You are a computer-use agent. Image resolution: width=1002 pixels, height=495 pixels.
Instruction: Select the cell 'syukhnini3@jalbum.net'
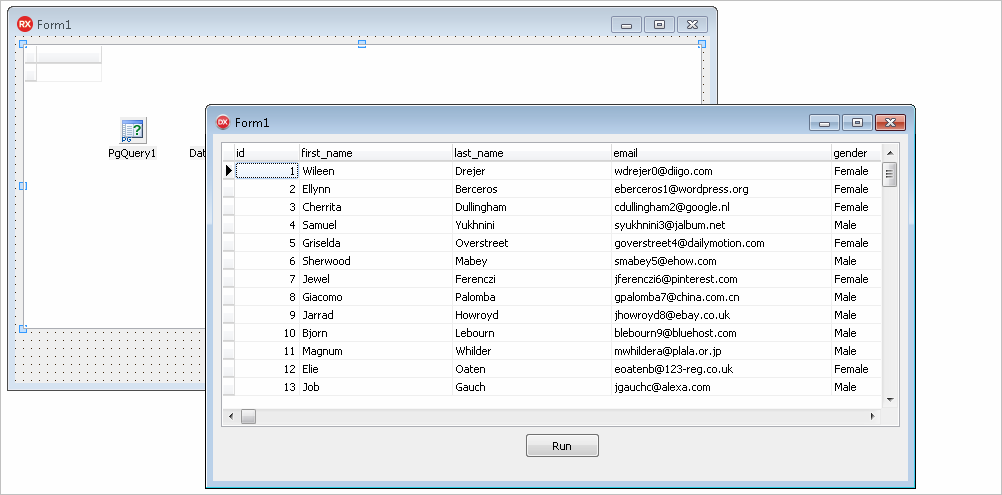tap(721, 225)
